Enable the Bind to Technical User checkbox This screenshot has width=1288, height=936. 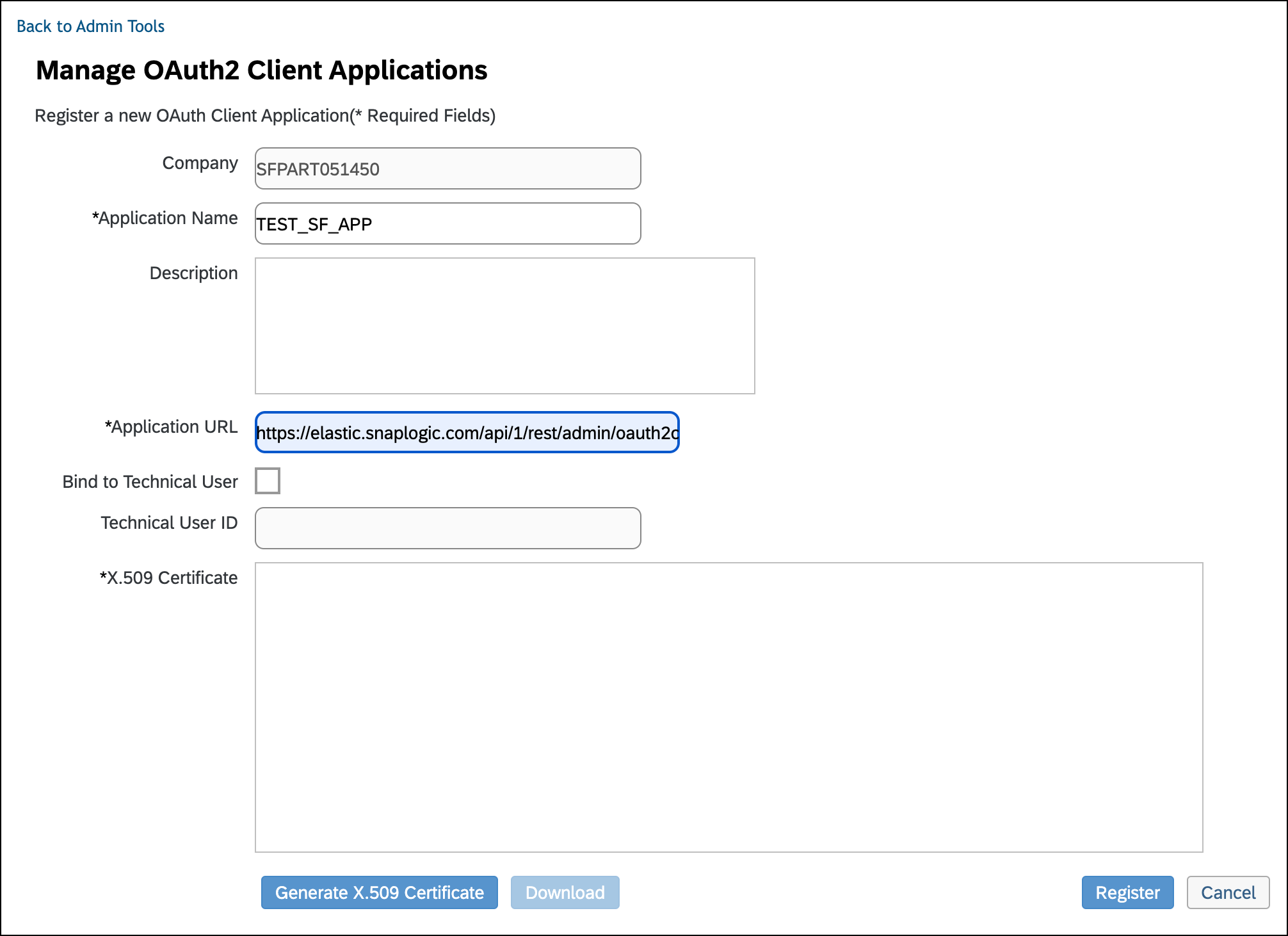(268, 481)
